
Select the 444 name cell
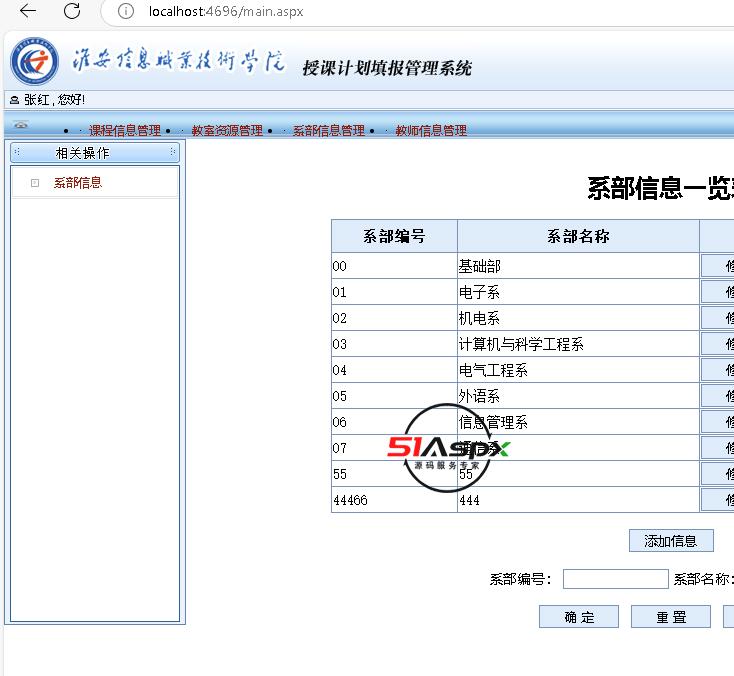578,500
